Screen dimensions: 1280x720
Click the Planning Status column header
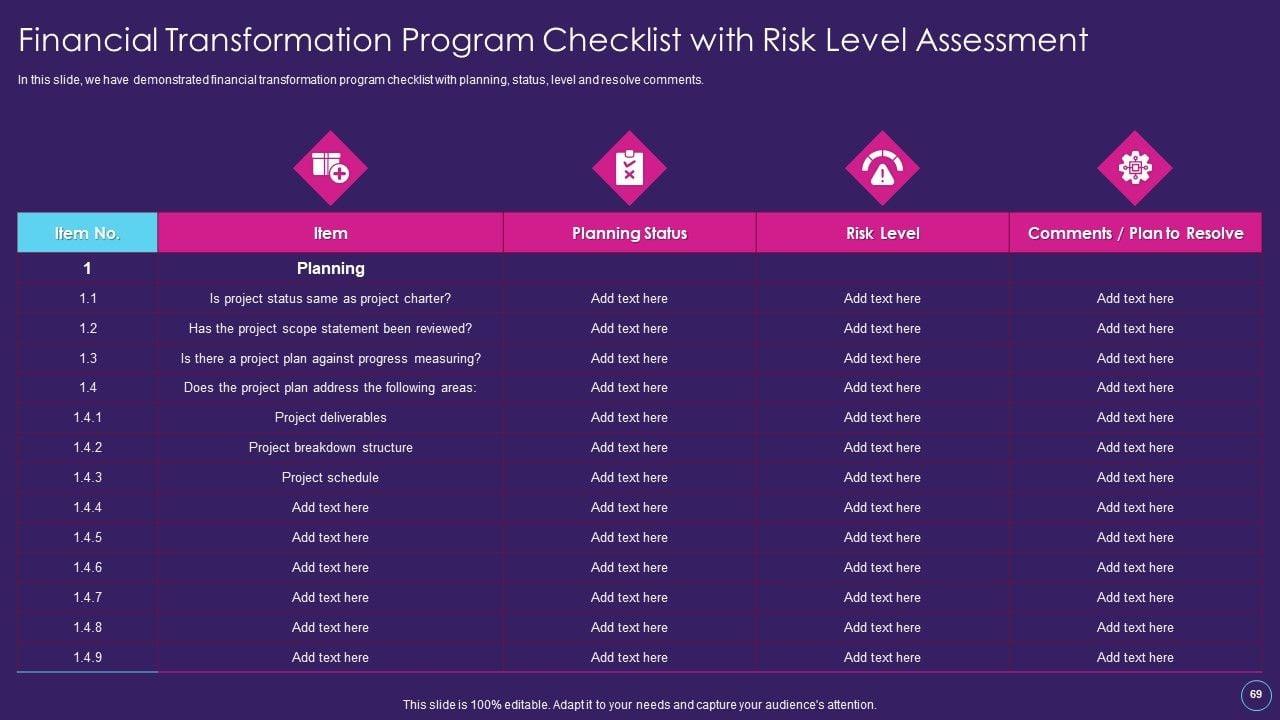[x=629, y=233]
